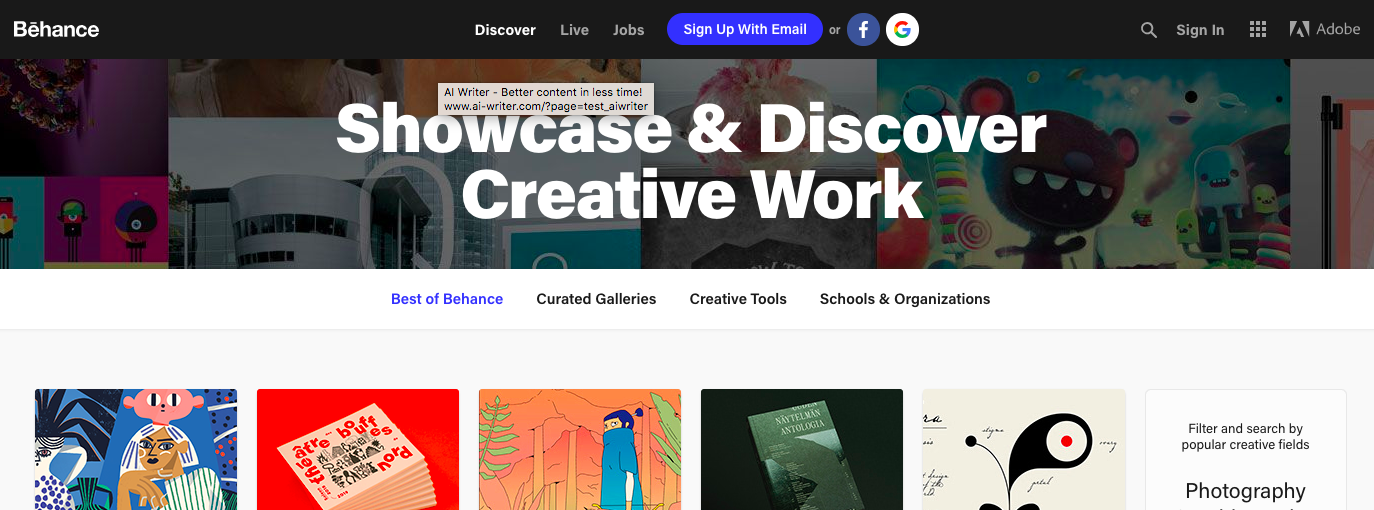Open the black flower diagram thumbnail
The height and width of the screenshot is (510, 1374).
[x=1024, y=449]
